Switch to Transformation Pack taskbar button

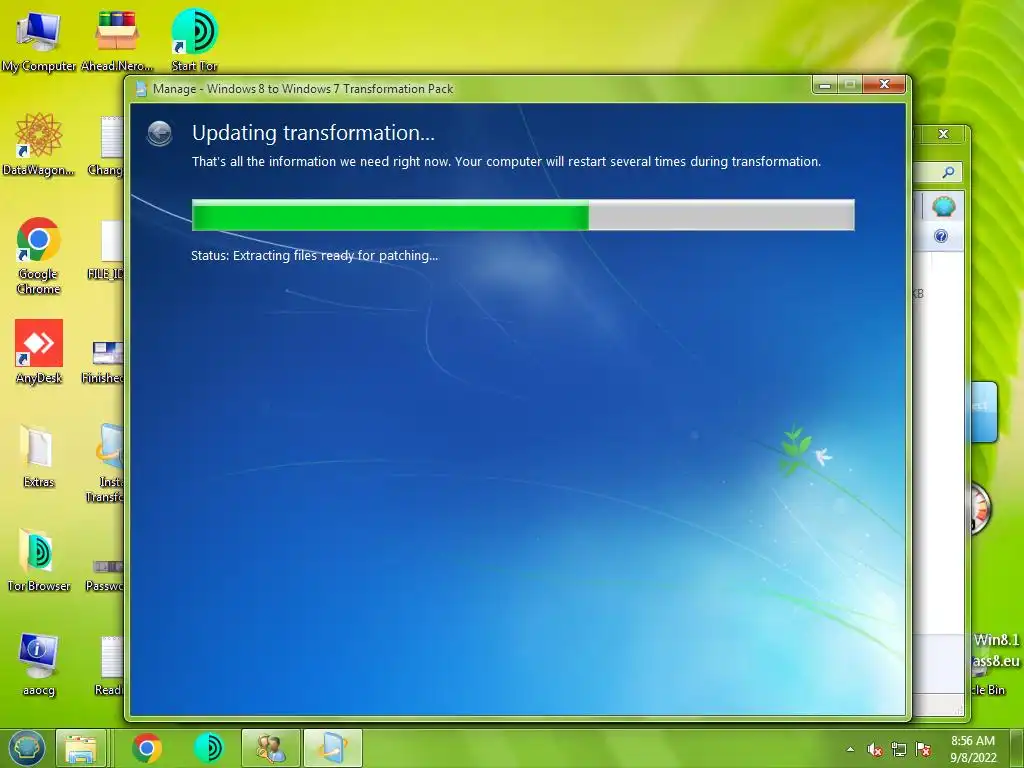332,748
